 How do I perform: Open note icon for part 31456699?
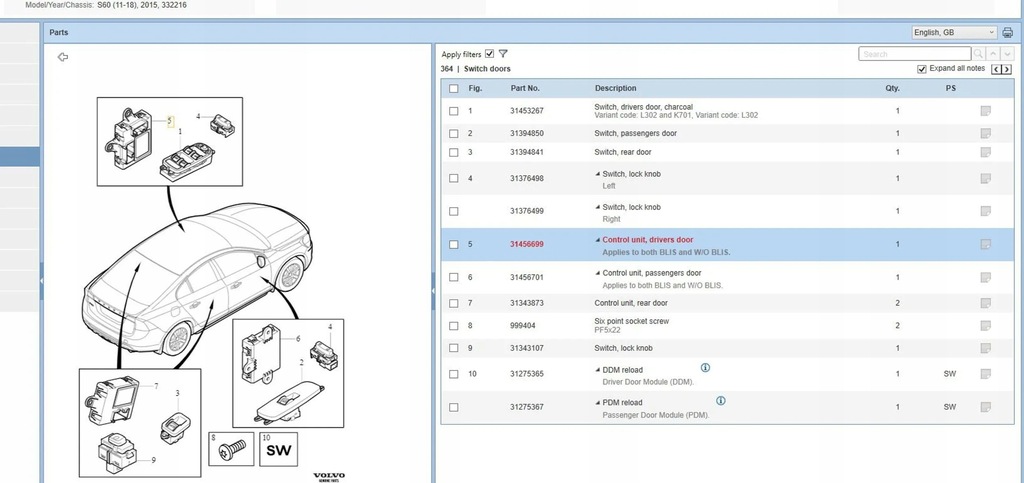click(x=985, y=244)
